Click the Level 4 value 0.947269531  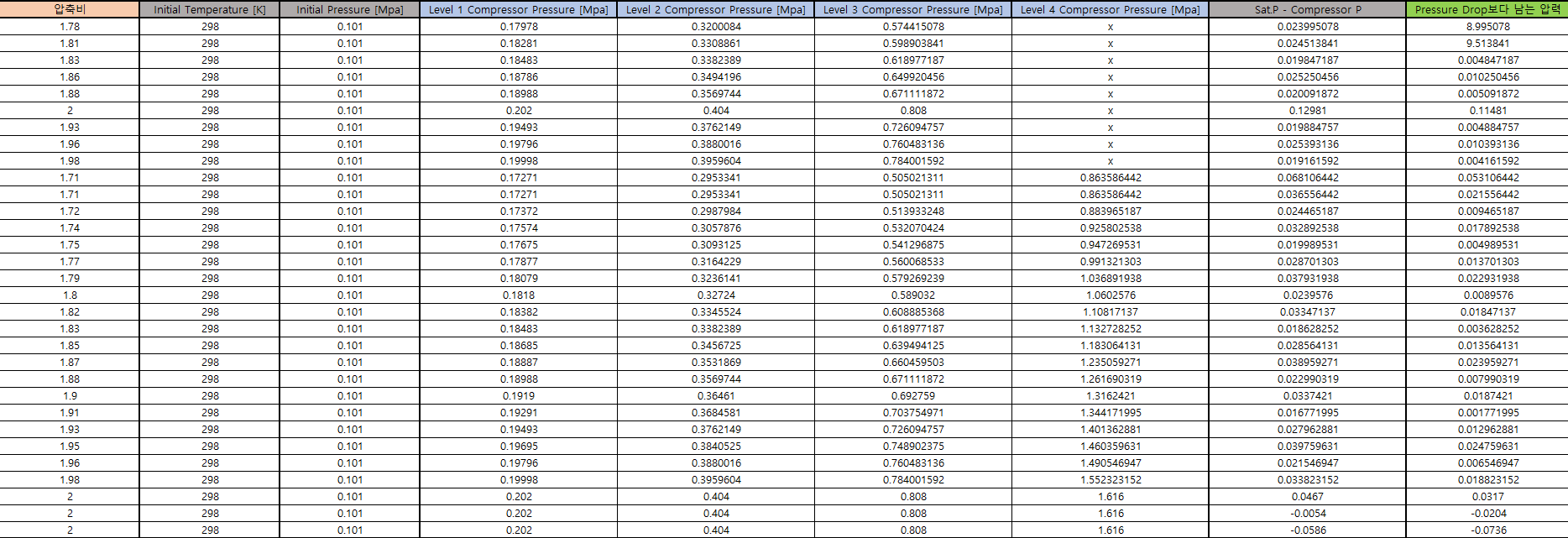1111,244
